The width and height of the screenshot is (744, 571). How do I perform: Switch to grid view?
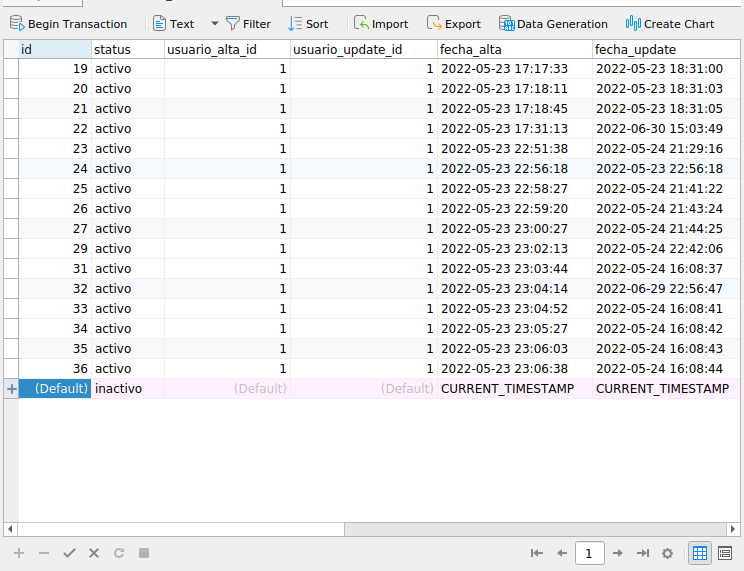700,553
